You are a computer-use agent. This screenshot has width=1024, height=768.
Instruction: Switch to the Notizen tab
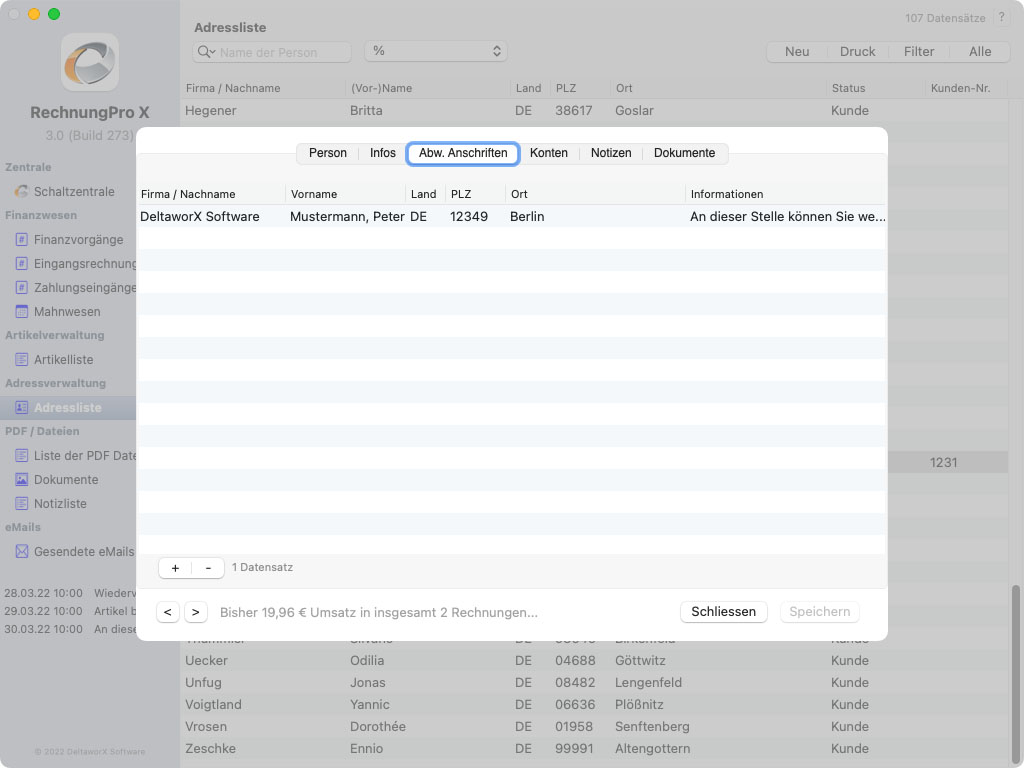(610, 153)
